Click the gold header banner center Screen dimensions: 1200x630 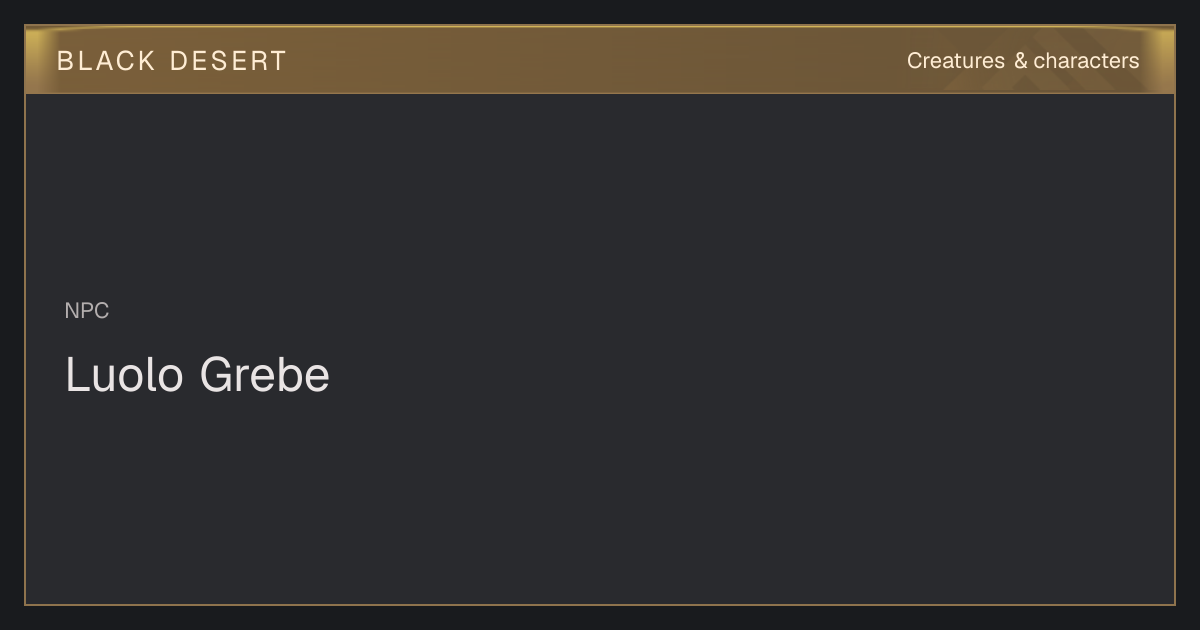[x=600, y=60]
